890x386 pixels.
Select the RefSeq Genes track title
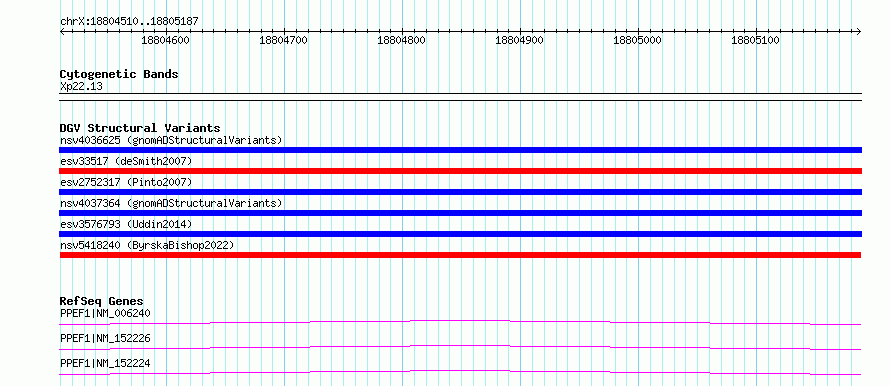(102, 301)
